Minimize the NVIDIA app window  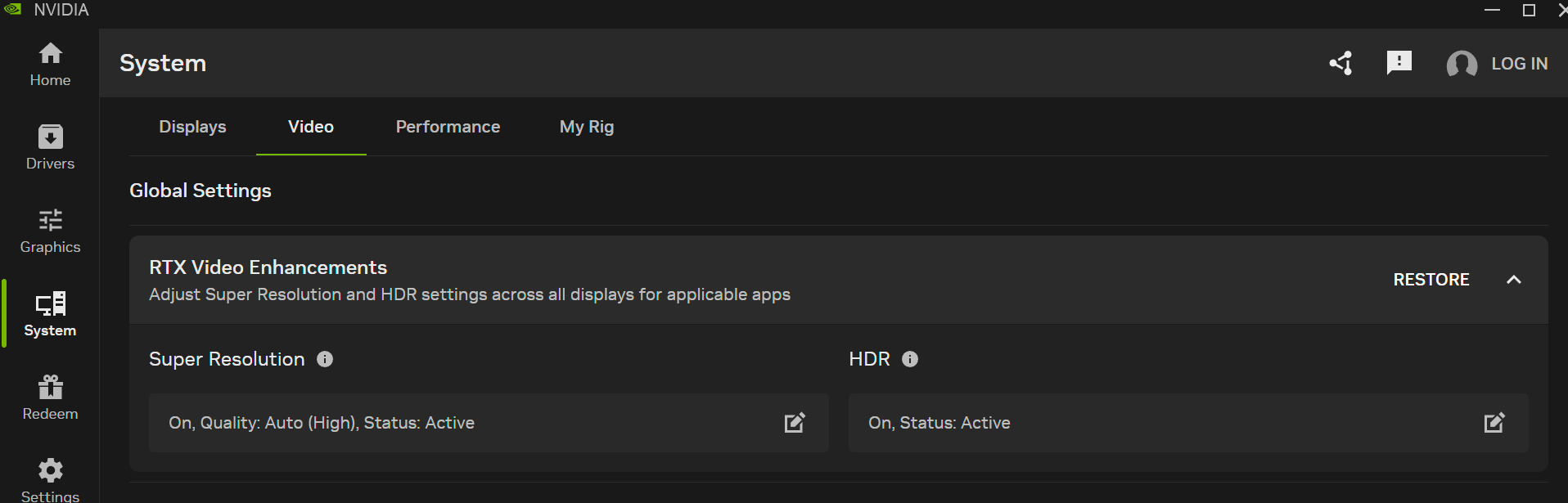tap(1492, 10)
